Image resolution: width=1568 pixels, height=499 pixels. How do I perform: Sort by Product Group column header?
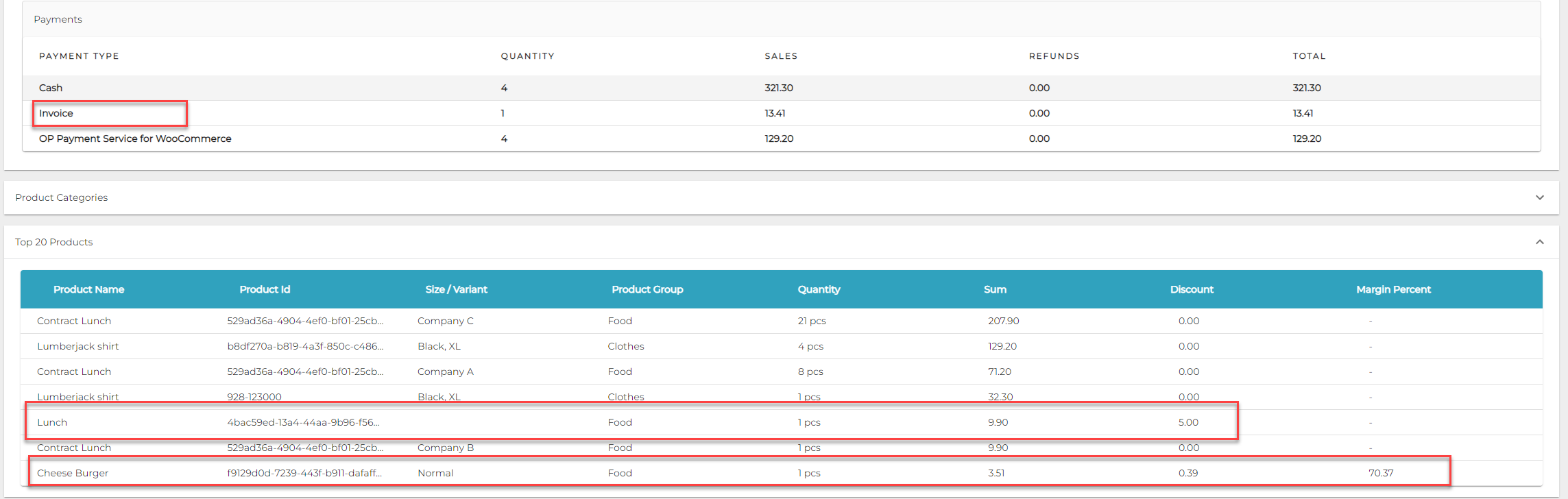pos(647,289)
